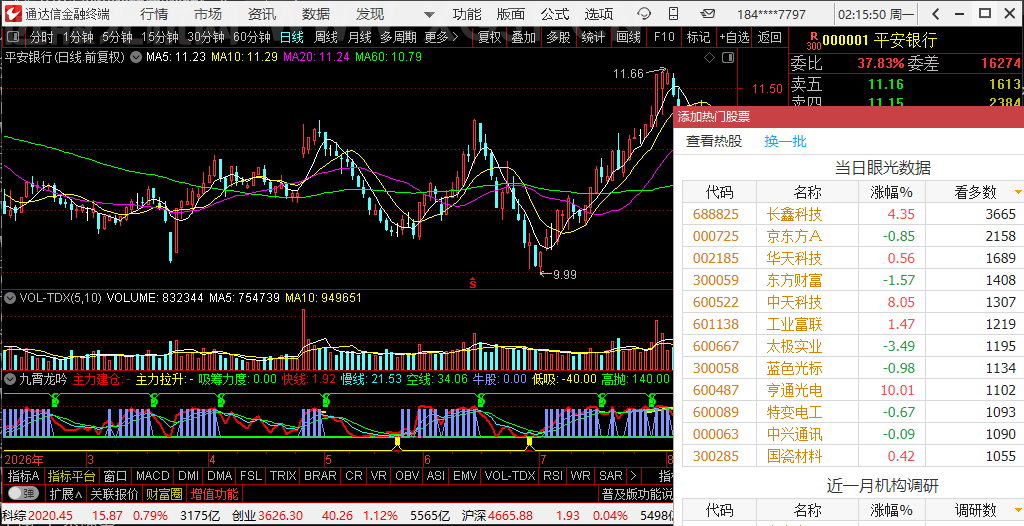The width and height of the screenshot is (1024, 526).
Task: Open the 选项 menu
Action: coord(599,14)
